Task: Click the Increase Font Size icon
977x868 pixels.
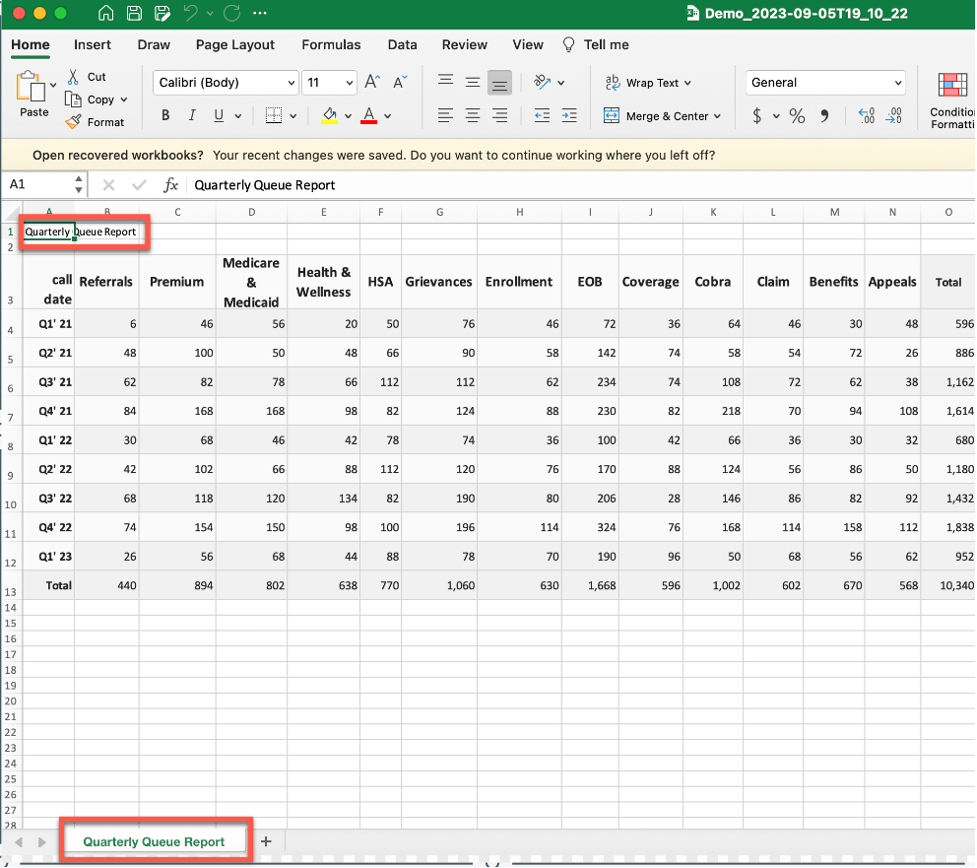Action: point(372,83)
